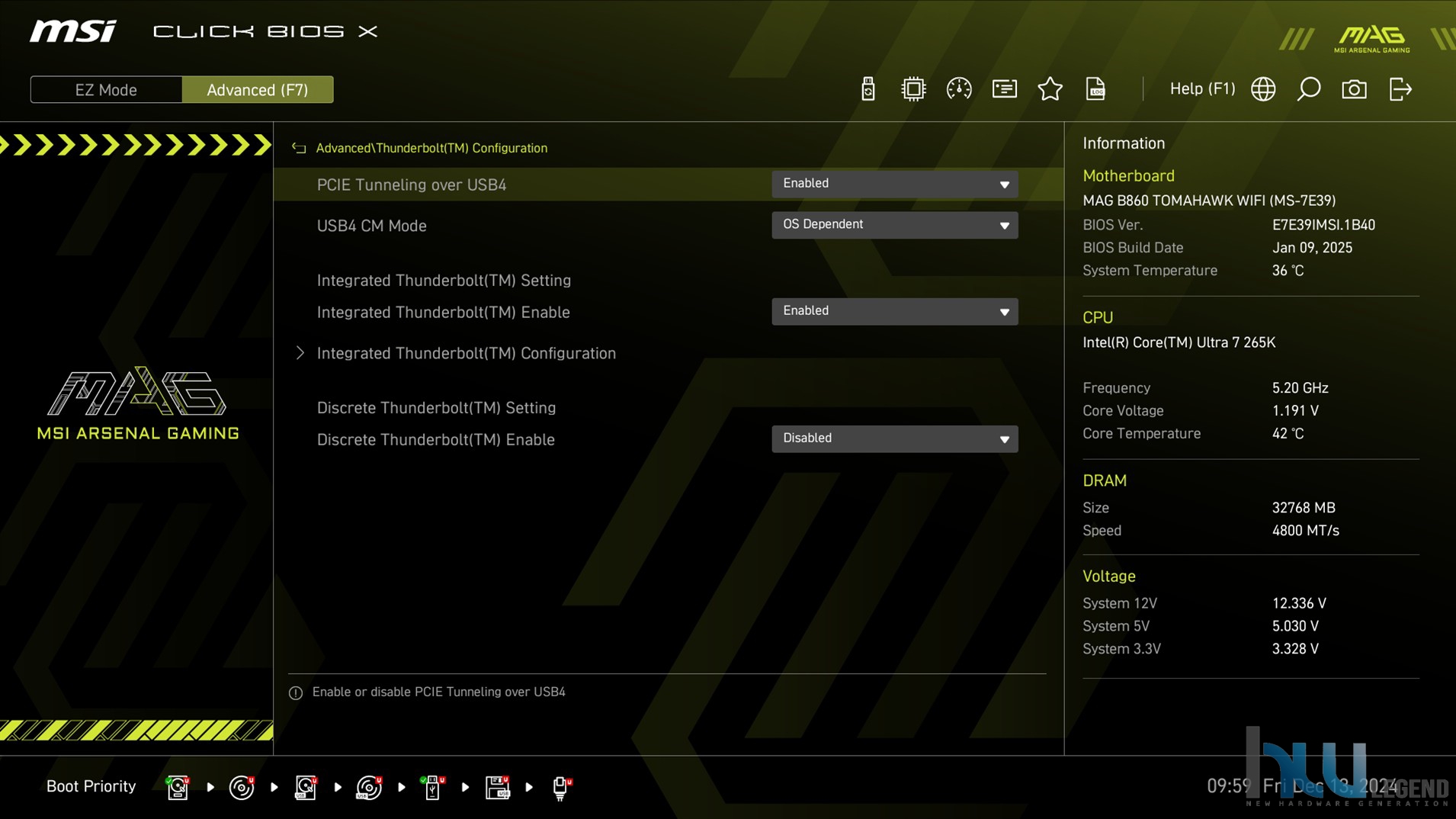Select PCIE Tunneling over USB4 row label

(412, 185)
